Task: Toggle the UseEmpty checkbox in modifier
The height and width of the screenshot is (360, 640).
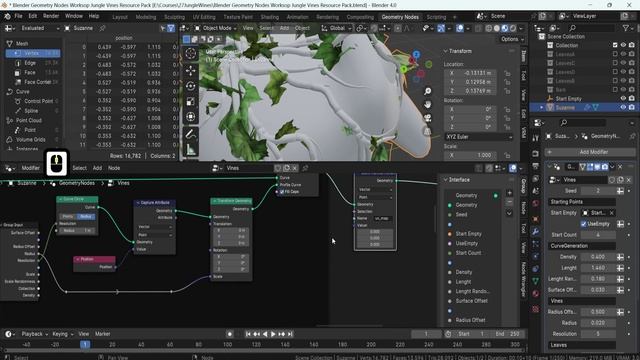Action: tap(584, 224)
